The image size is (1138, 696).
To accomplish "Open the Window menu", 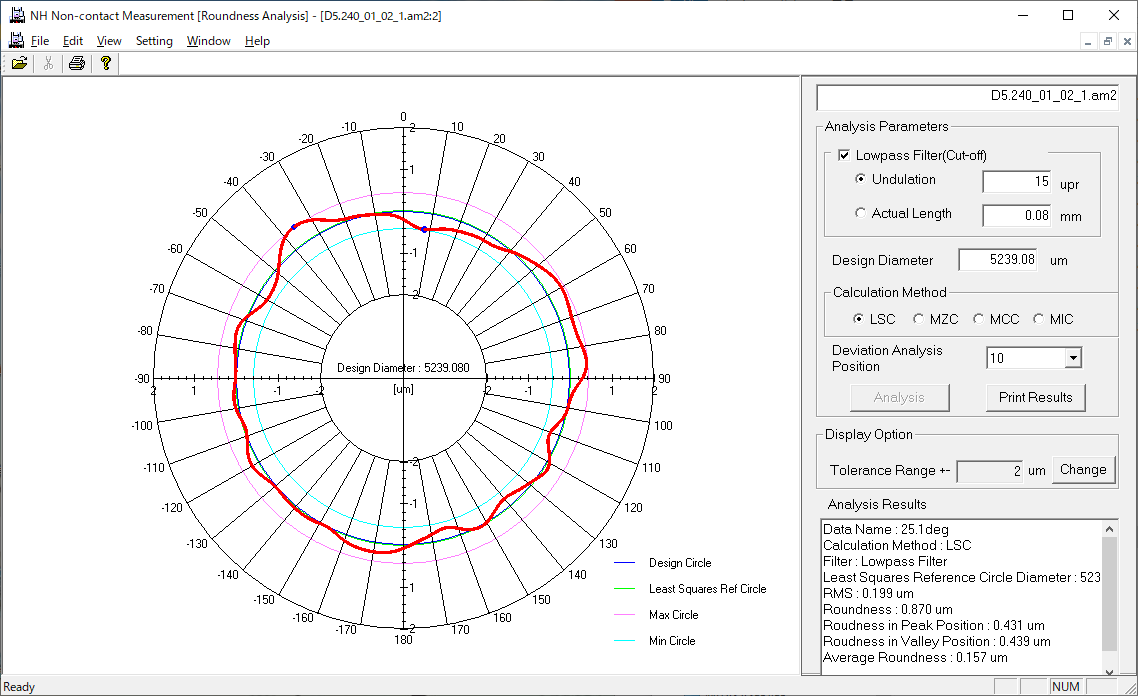I will pyautogui.click(x=208, y=41).
